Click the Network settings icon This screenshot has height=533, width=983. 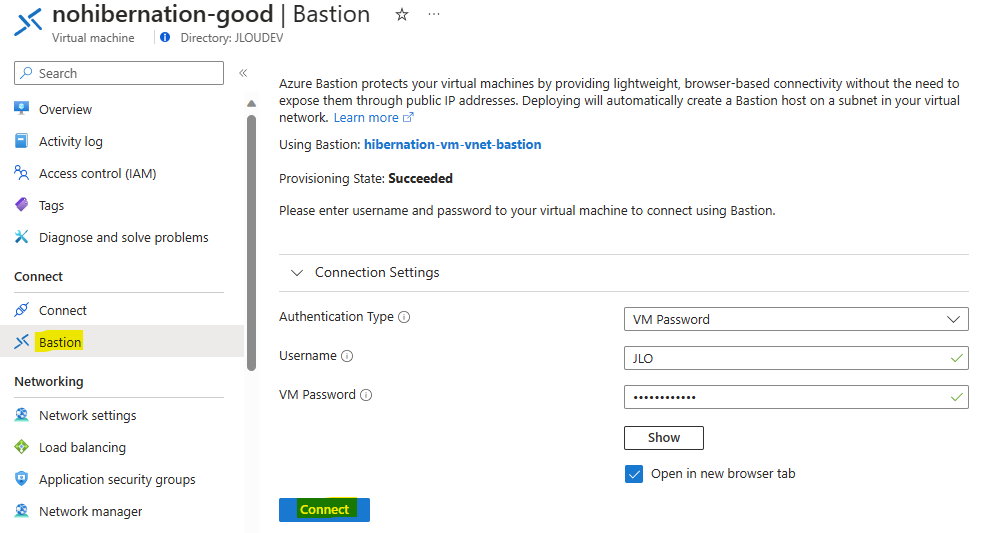pos(22,414)
